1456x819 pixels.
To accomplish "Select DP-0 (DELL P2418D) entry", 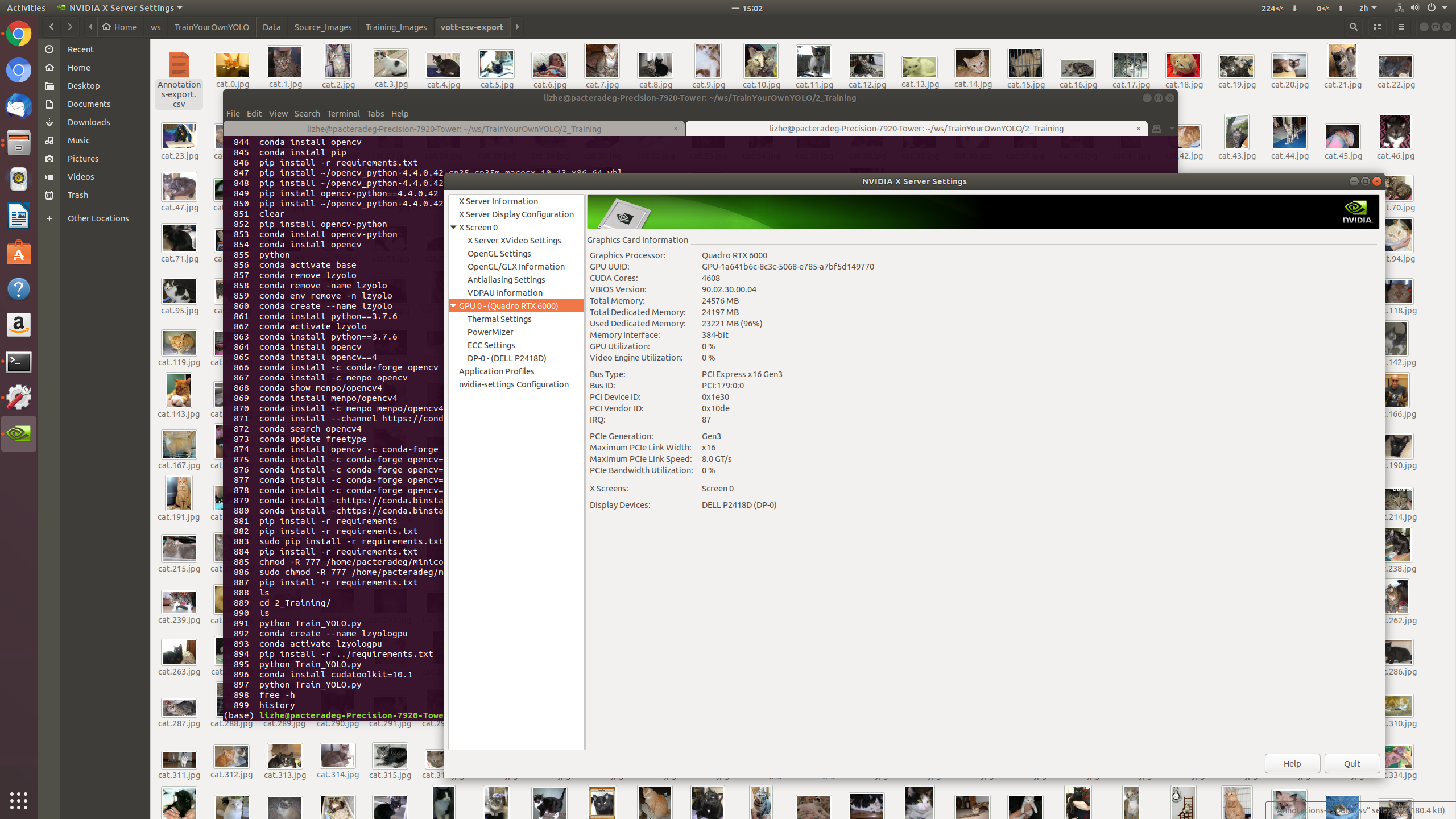I will [507, 358].
